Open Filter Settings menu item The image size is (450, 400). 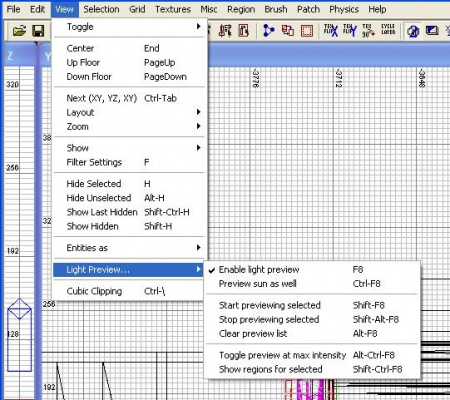tap(129, 162)
